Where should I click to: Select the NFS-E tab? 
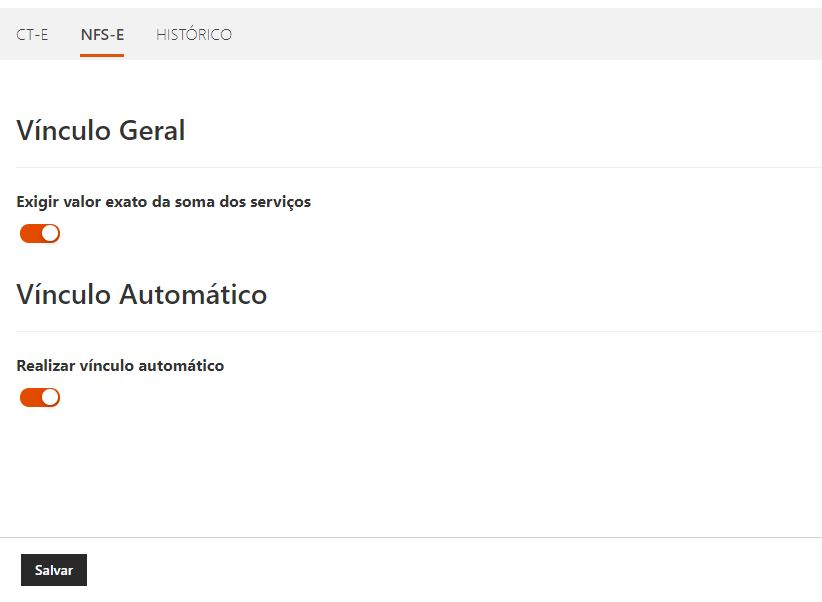click(x=102, y=35)
